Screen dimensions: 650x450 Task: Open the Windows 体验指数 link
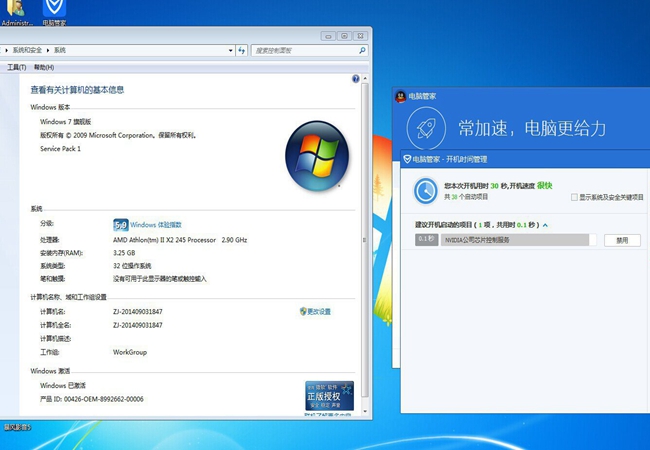click(156, 225)
